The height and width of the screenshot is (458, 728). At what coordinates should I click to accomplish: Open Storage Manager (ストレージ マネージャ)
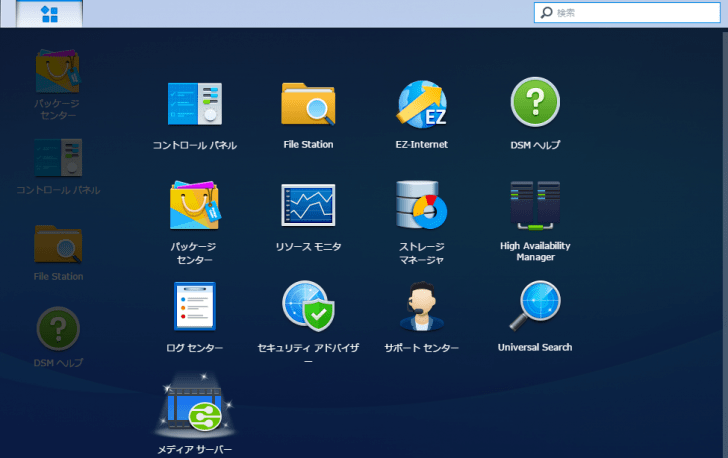coord(422,205)
